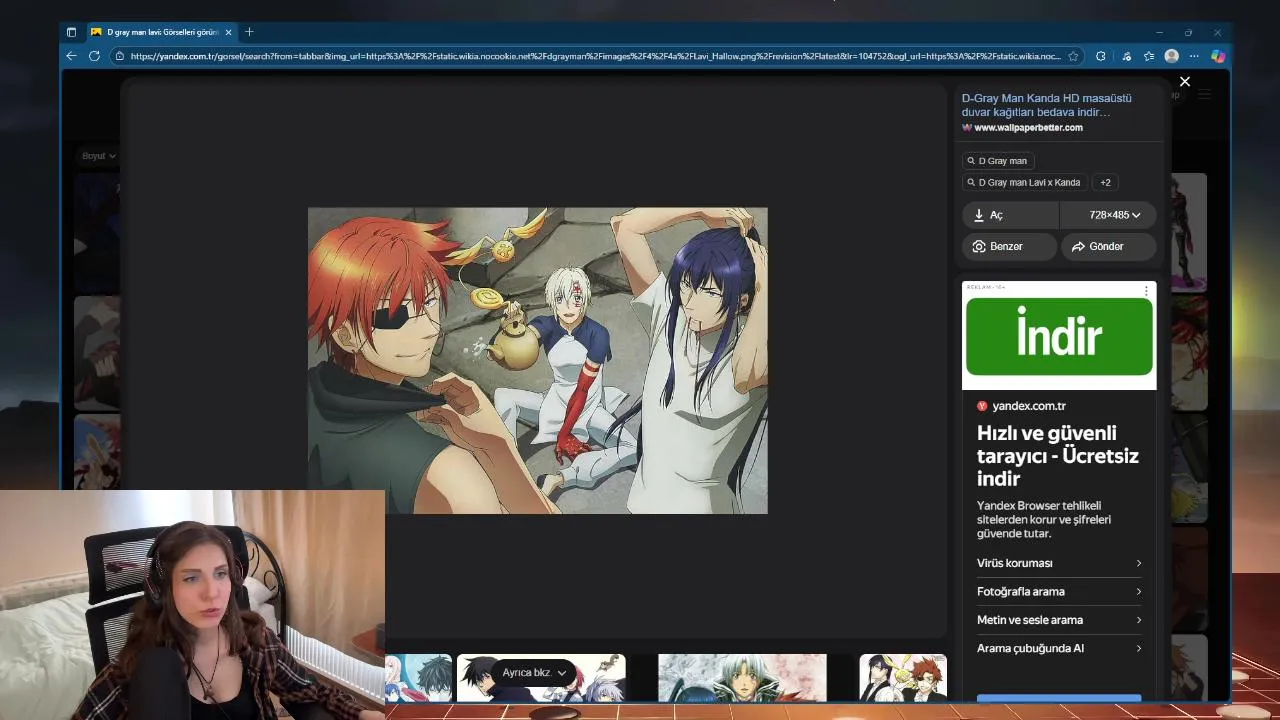Search the D Gray man tag
This screenshot has width=1280, height=720.
pos(998,160)
